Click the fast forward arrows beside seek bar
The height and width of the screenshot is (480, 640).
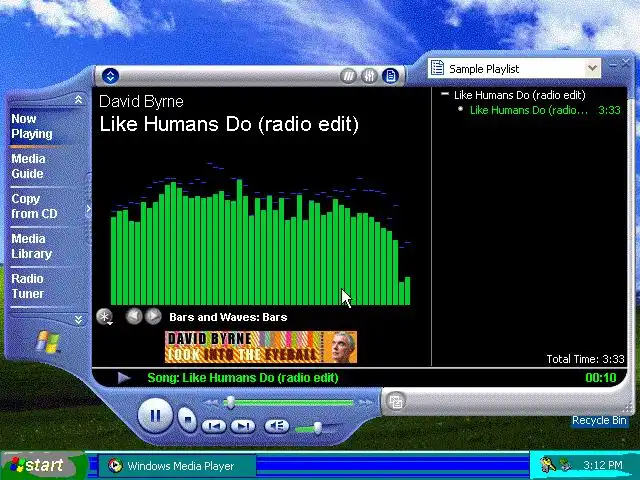click(x=364, y=402)
